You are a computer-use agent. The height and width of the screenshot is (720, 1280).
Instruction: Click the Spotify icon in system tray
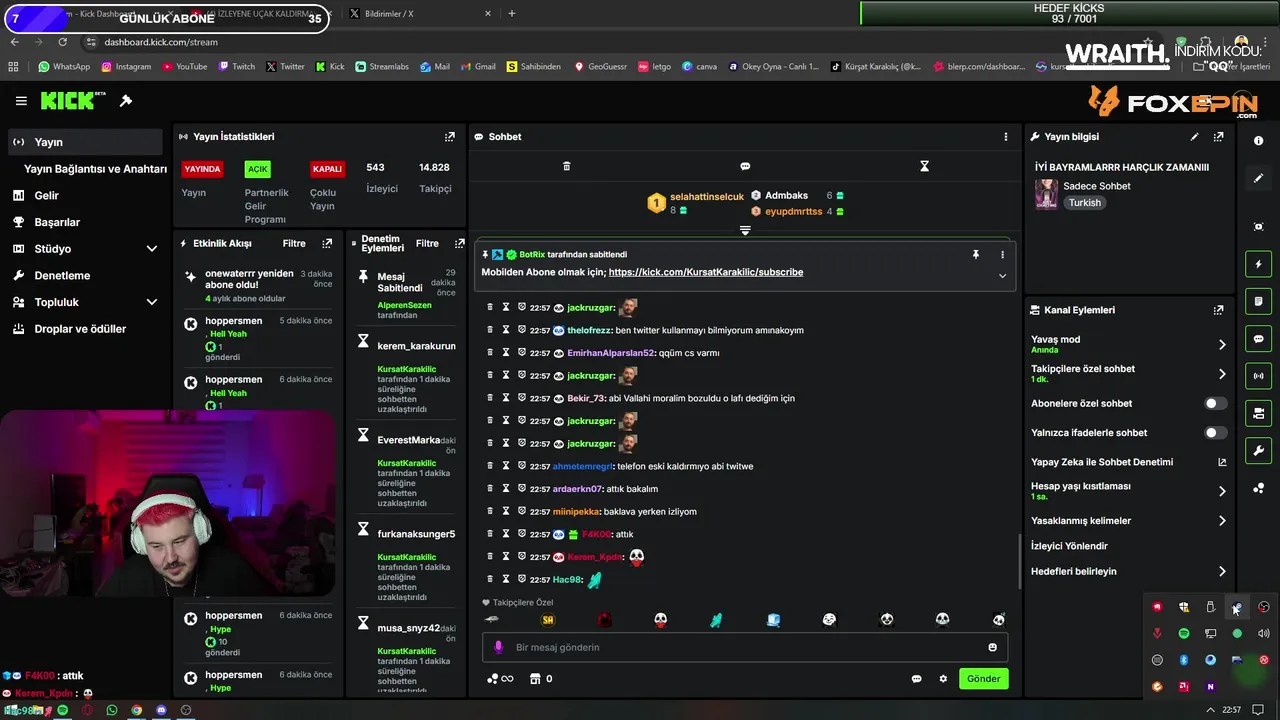coord(1184,633)
